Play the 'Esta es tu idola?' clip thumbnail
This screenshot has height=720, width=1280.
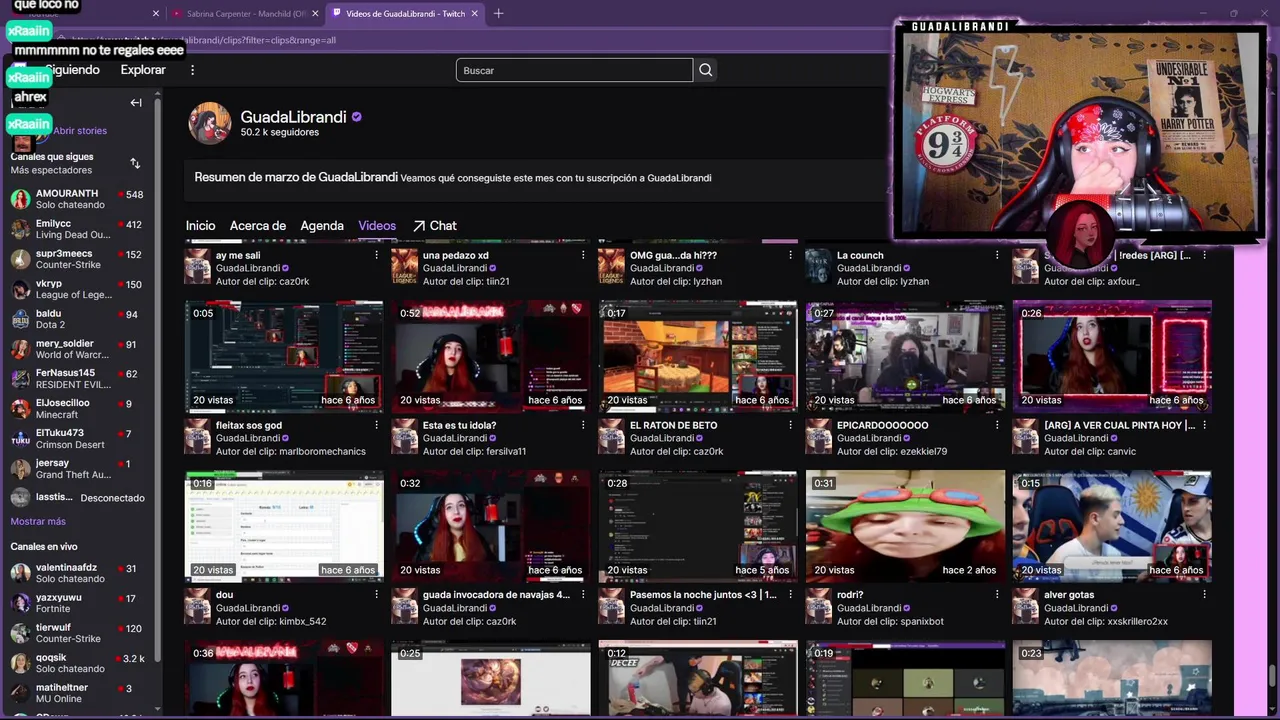491,356
